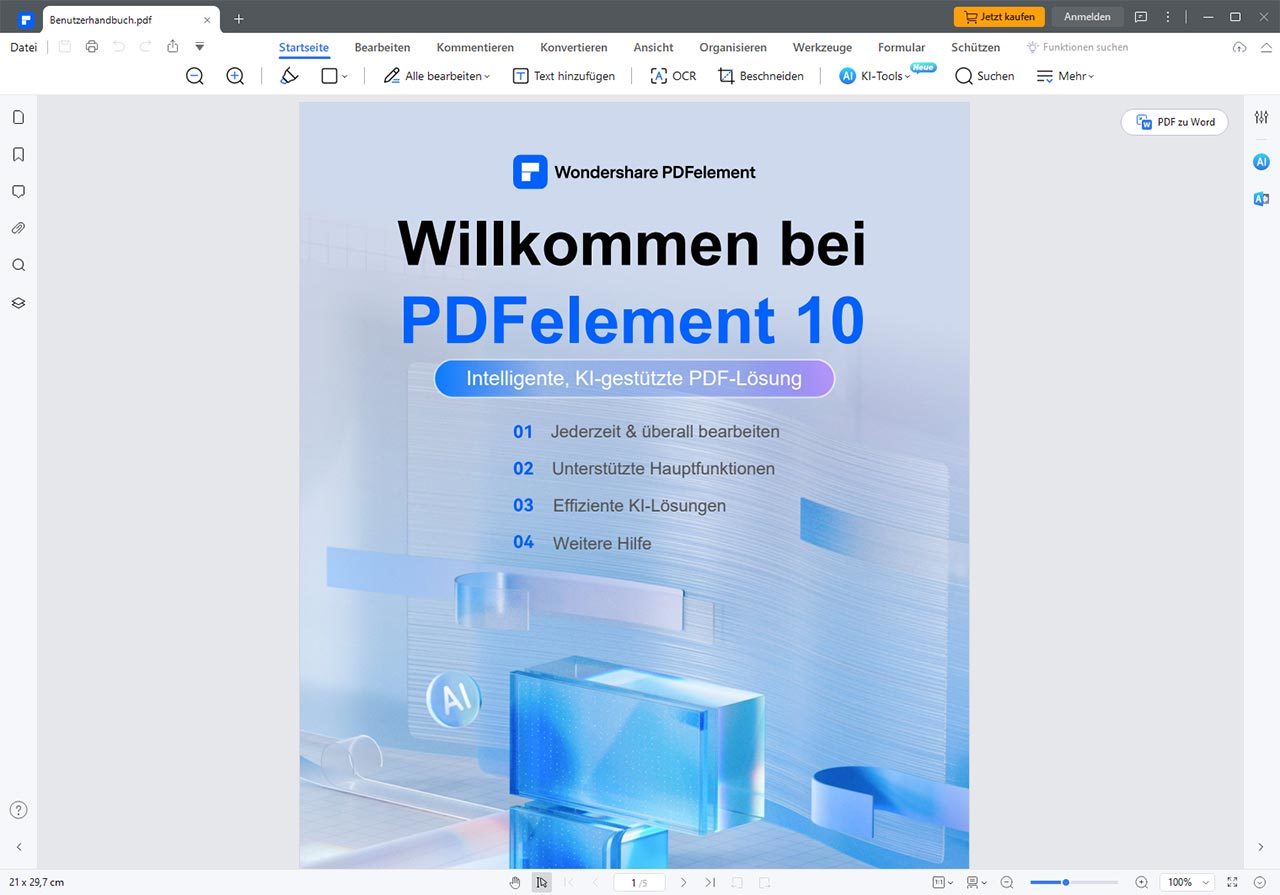Open the page fit mode dropdown
Viewport: 1280px width, 895px height.
[942, 882]
